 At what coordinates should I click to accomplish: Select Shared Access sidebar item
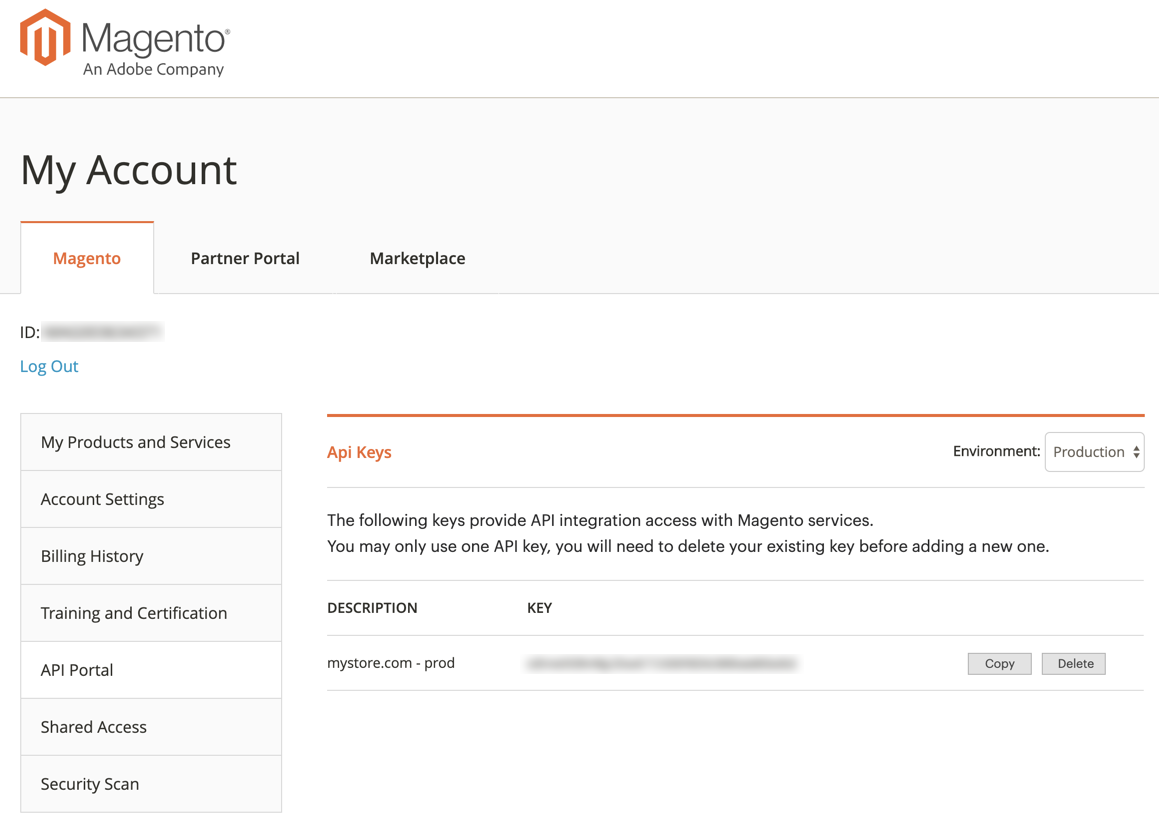tap(151, 727)
